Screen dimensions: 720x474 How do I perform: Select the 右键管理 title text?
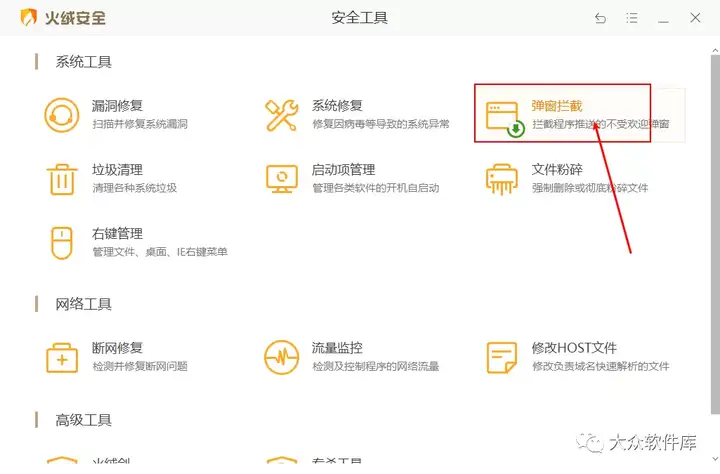[x=117, y=234]
